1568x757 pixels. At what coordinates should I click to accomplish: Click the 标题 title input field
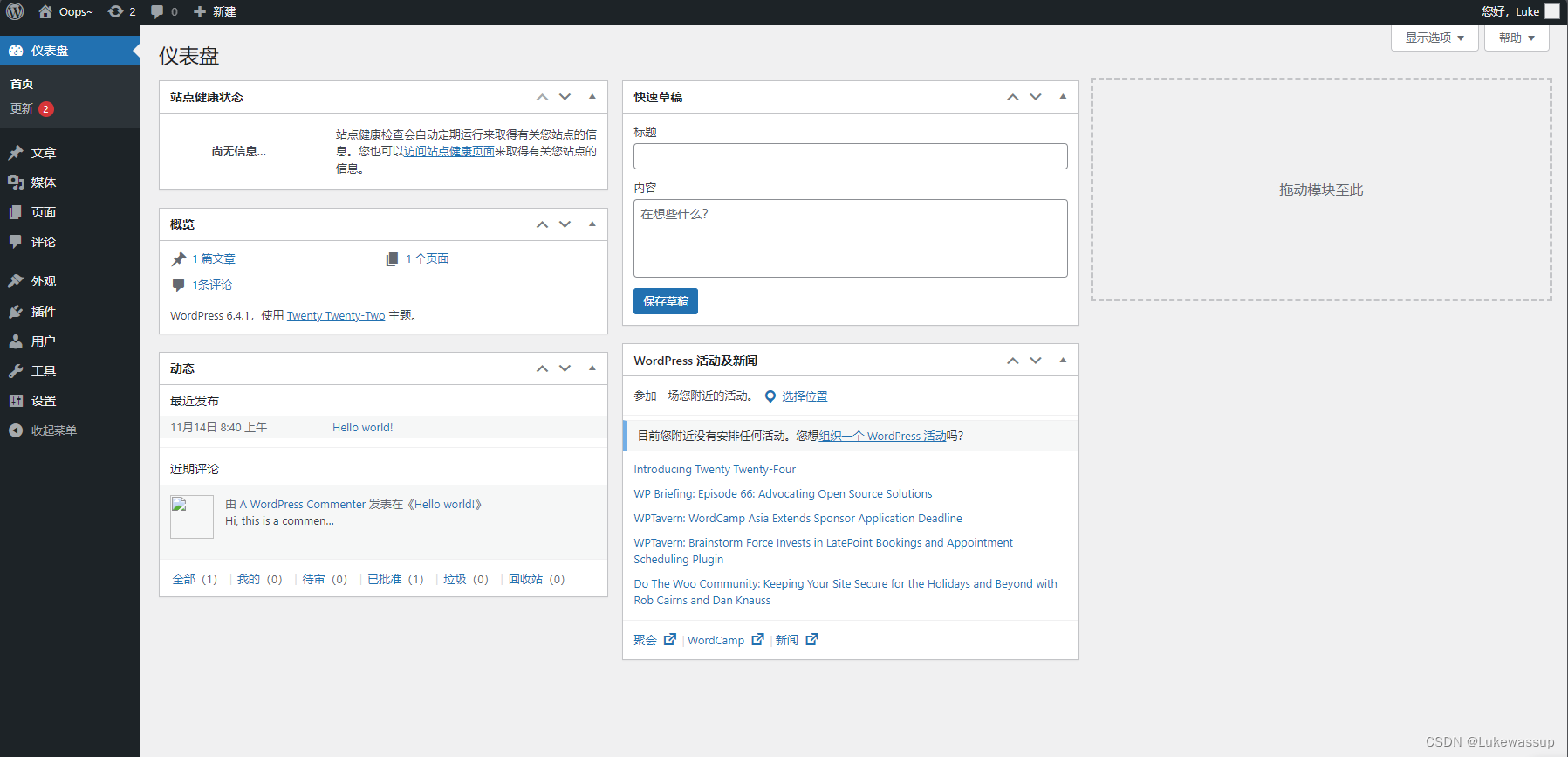click(851, 156)
